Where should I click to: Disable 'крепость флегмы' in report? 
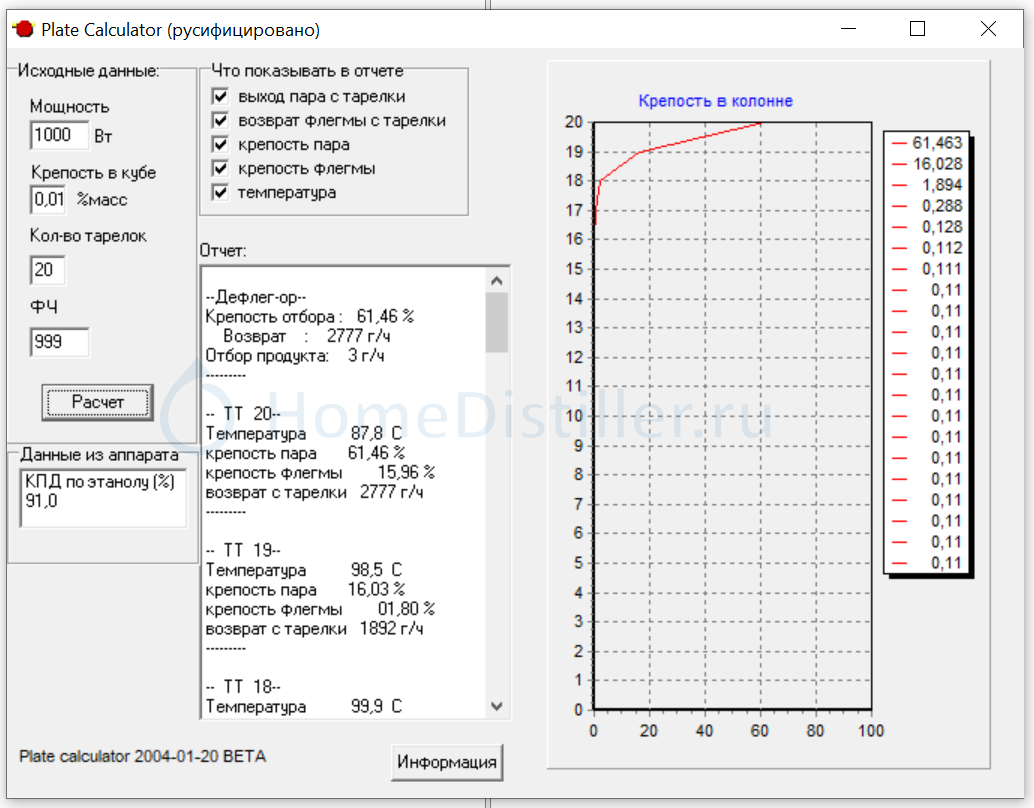point(221,169)
